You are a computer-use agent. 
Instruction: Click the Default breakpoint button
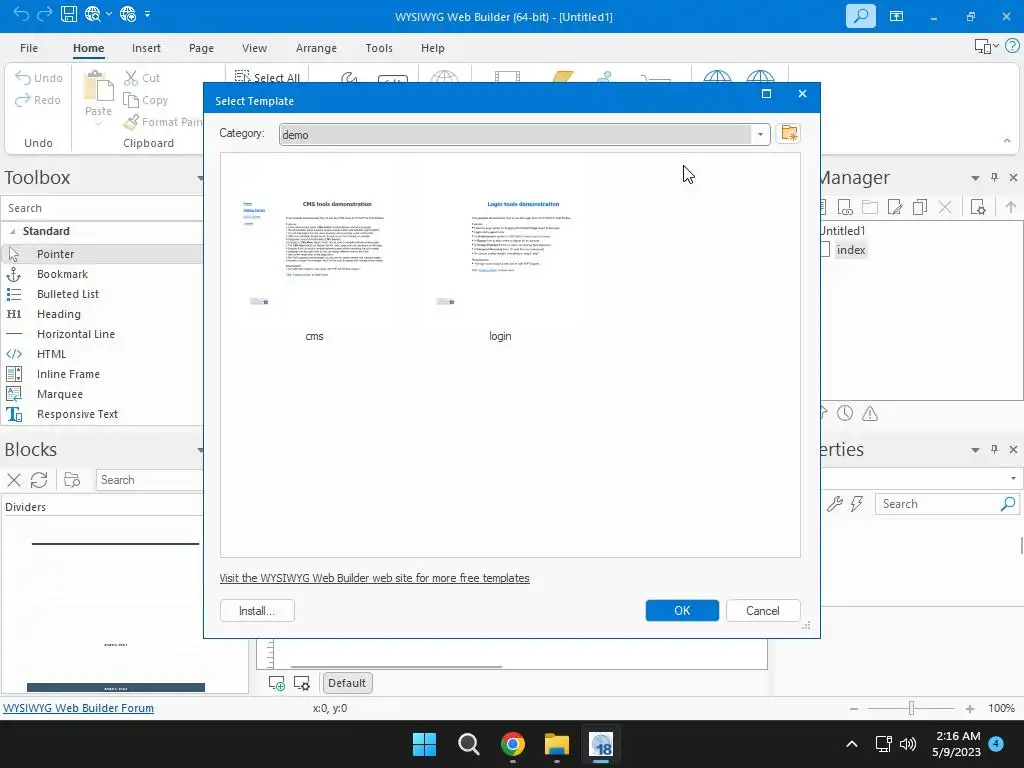[x=347, y=683]
